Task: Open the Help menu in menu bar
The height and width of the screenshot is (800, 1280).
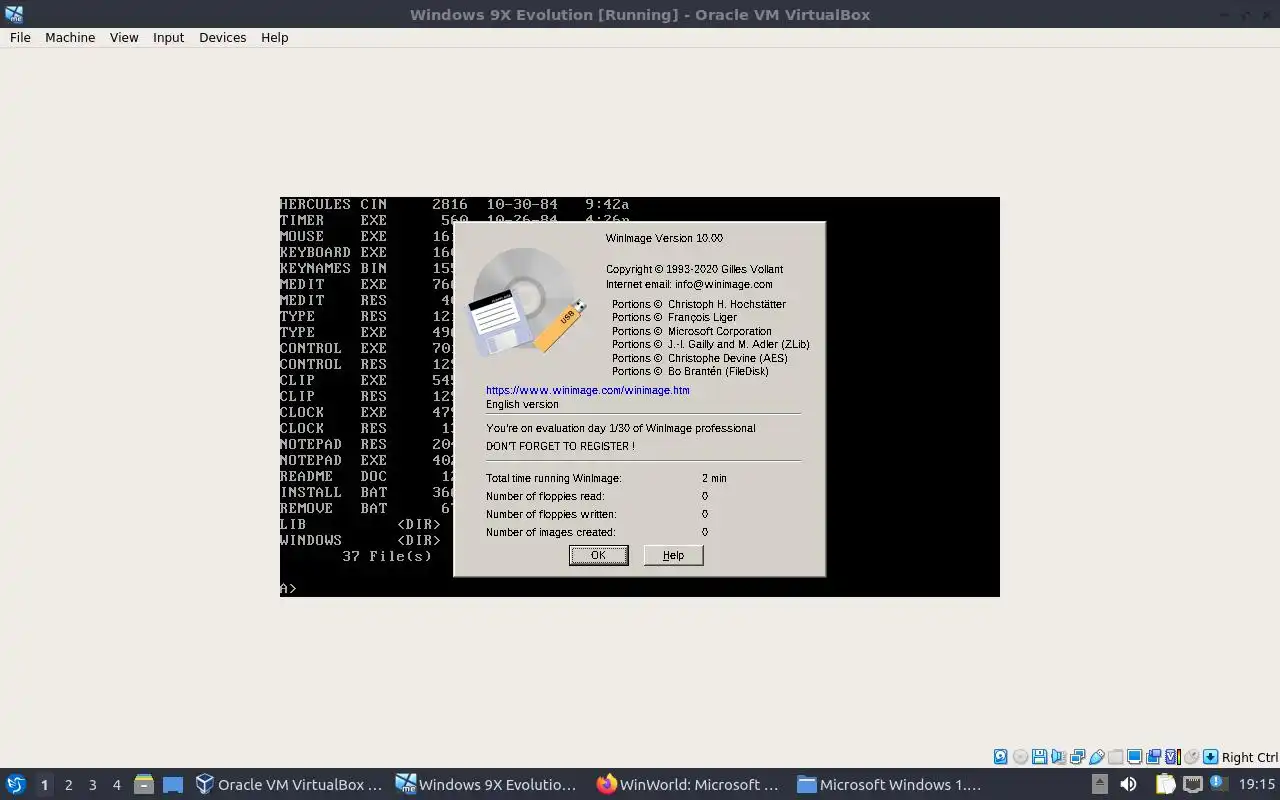Action: (x=274, y=37)
